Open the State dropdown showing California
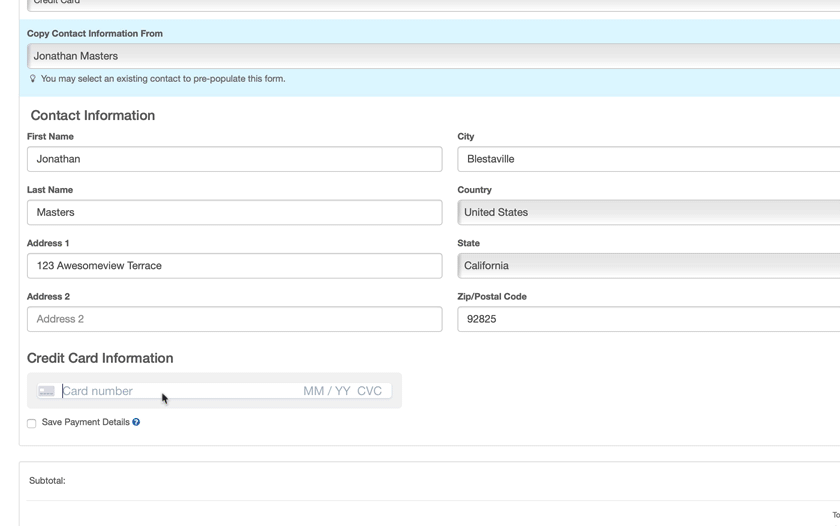Image resolution: width=840 pixels, height=526 pixels. pos(648,266)
